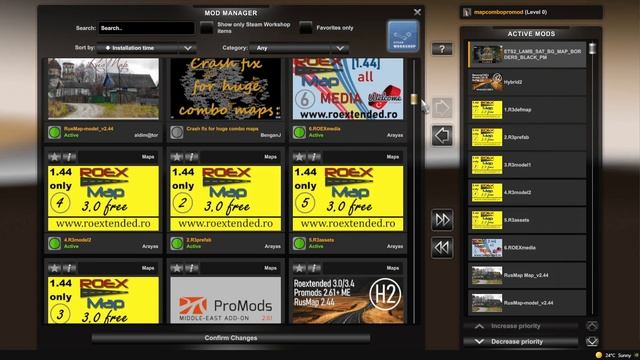Show info icon on 2.R3prefab mod card

tap(191, 157)
